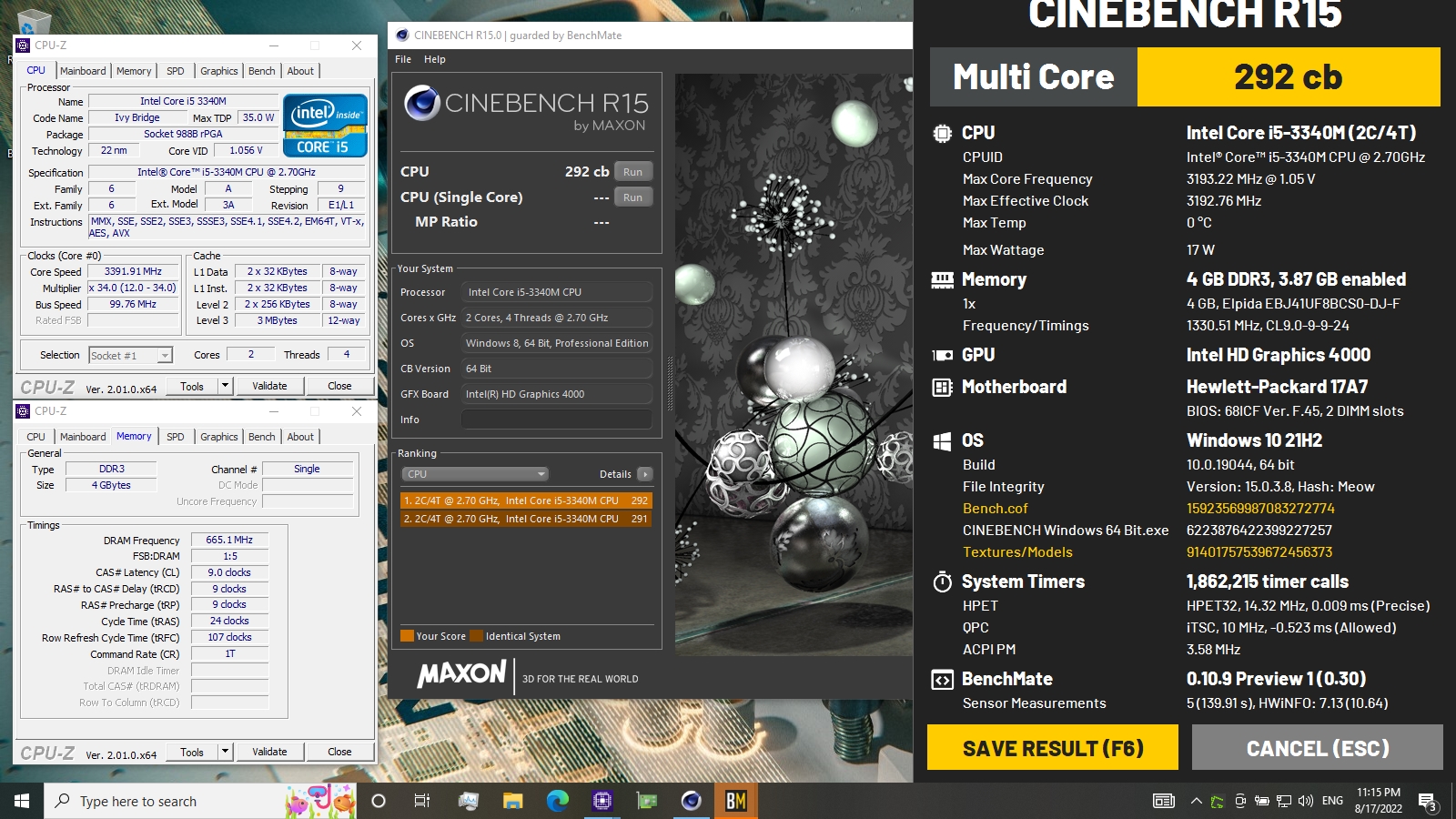
Task: Launch Microsoft Edge from the taskbar
Action: [x=557, y=801]
